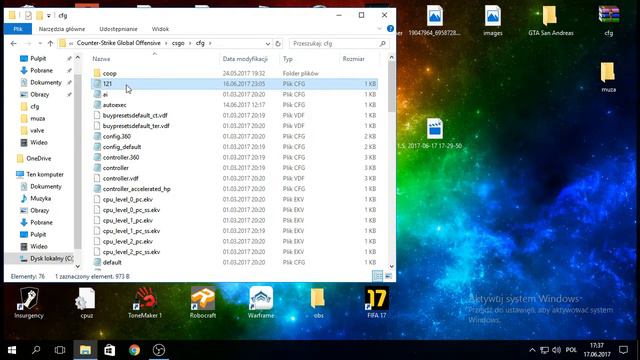The width and height of the screenshot is (640, 360).
Task: Open the Narzędzia główne ribbon tab
Action: pyautogui.click(x=62, y=29)
